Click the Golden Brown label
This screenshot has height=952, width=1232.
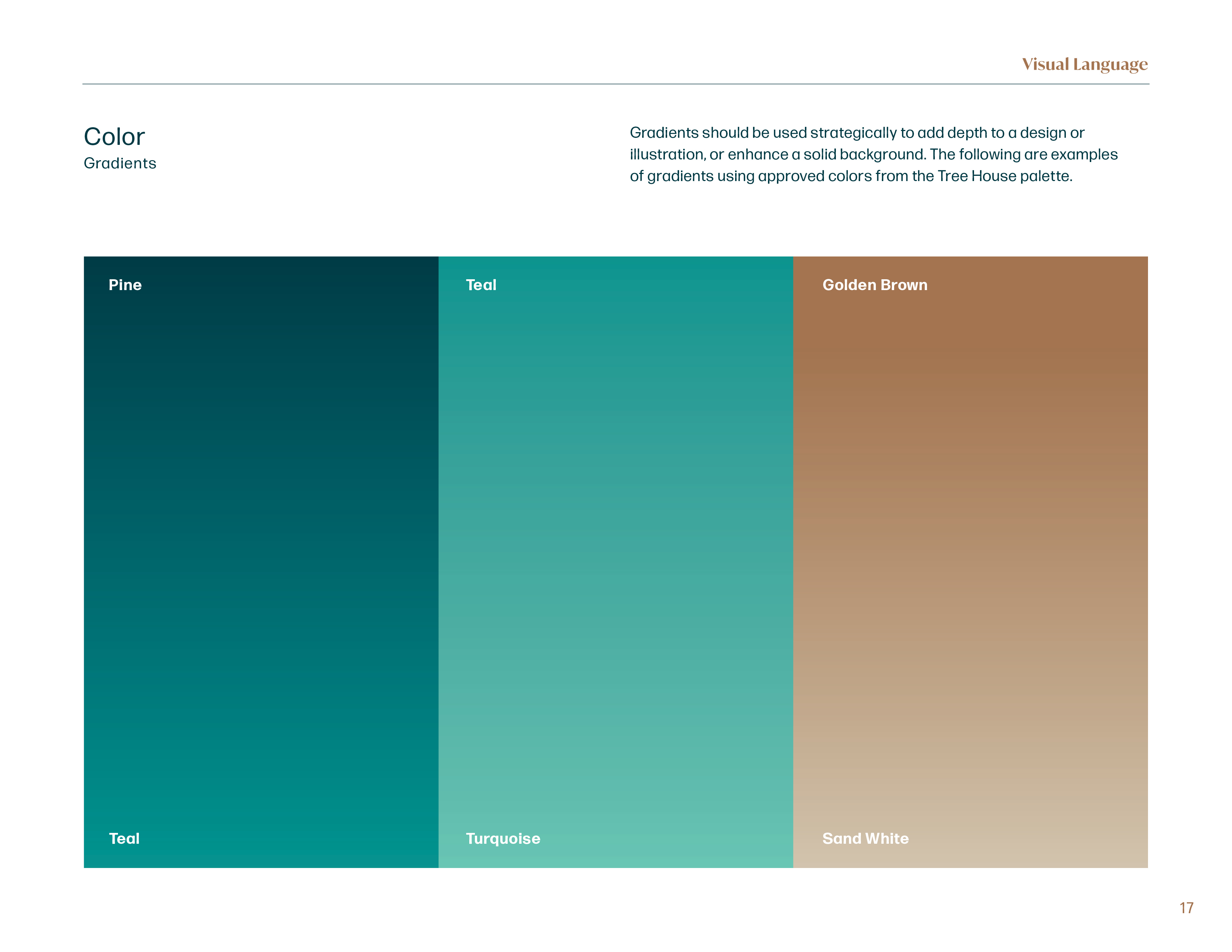[x=874, y=285]
